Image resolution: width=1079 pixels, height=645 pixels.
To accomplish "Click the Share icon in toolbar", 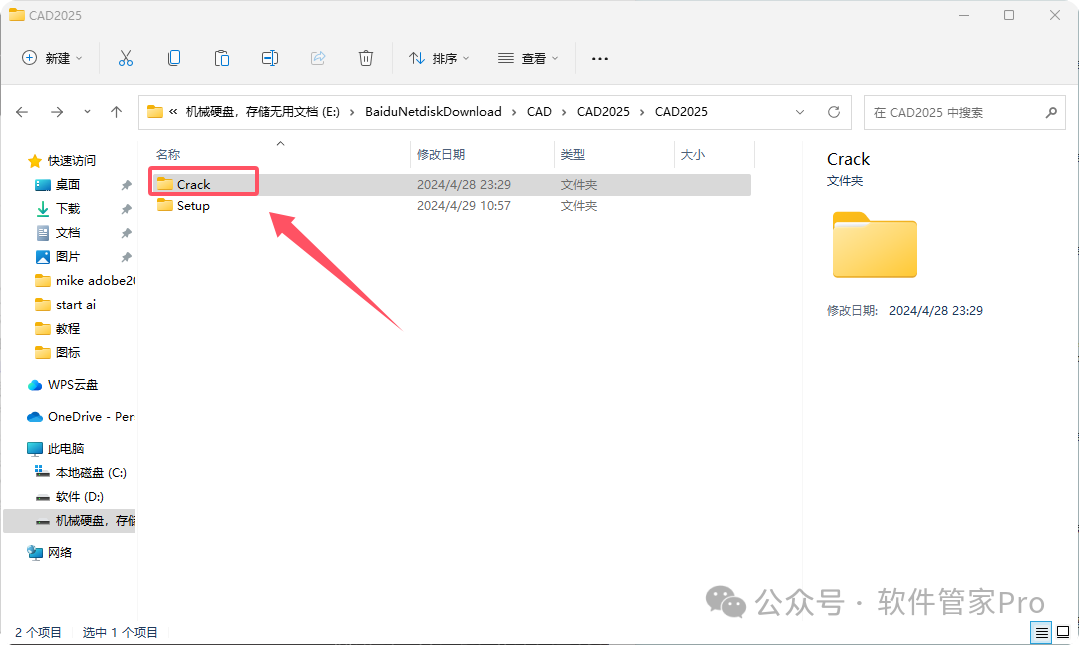I will click(x=318, y=59).
